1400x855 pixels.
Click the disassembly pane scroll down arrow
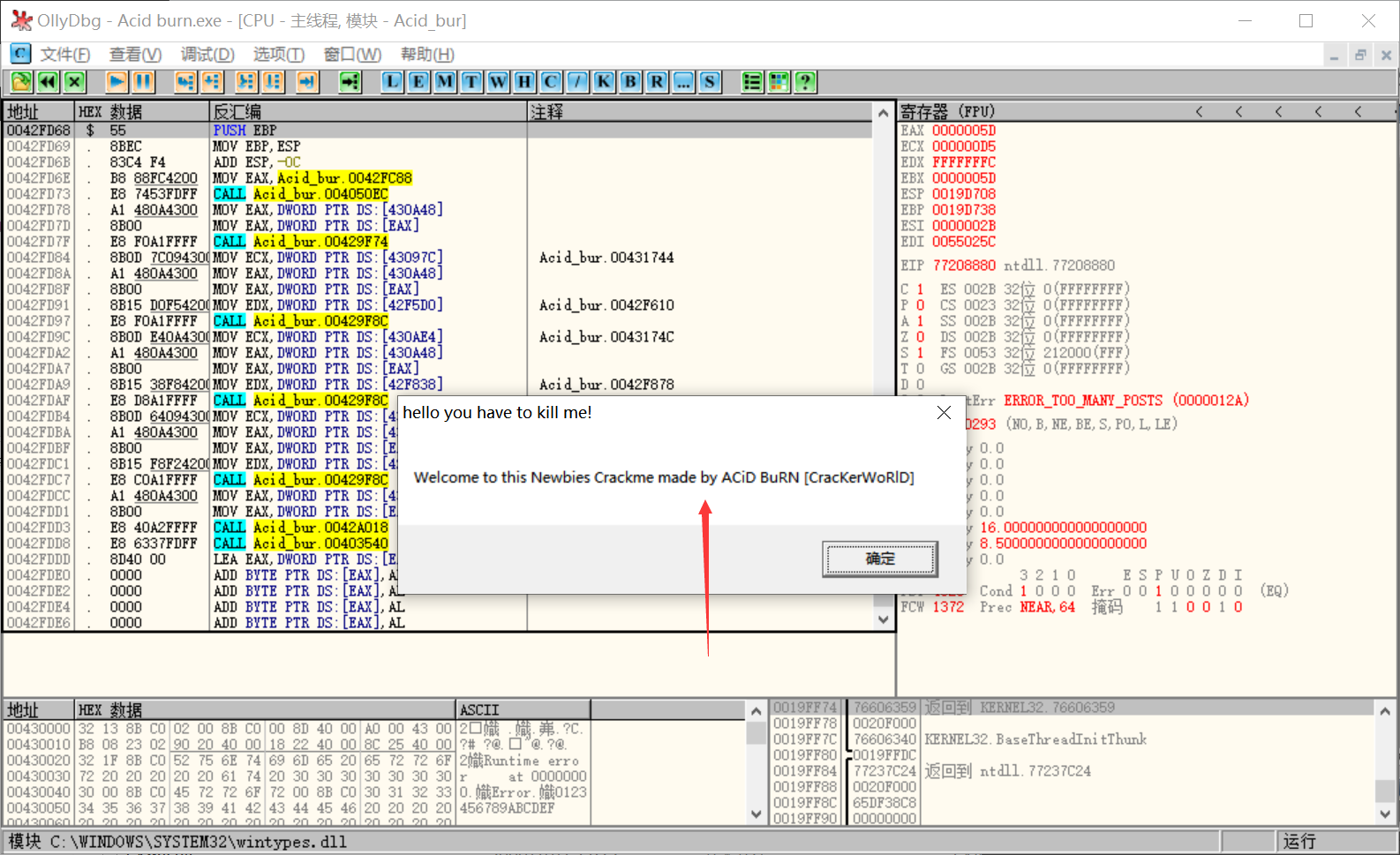pos(883,619)
